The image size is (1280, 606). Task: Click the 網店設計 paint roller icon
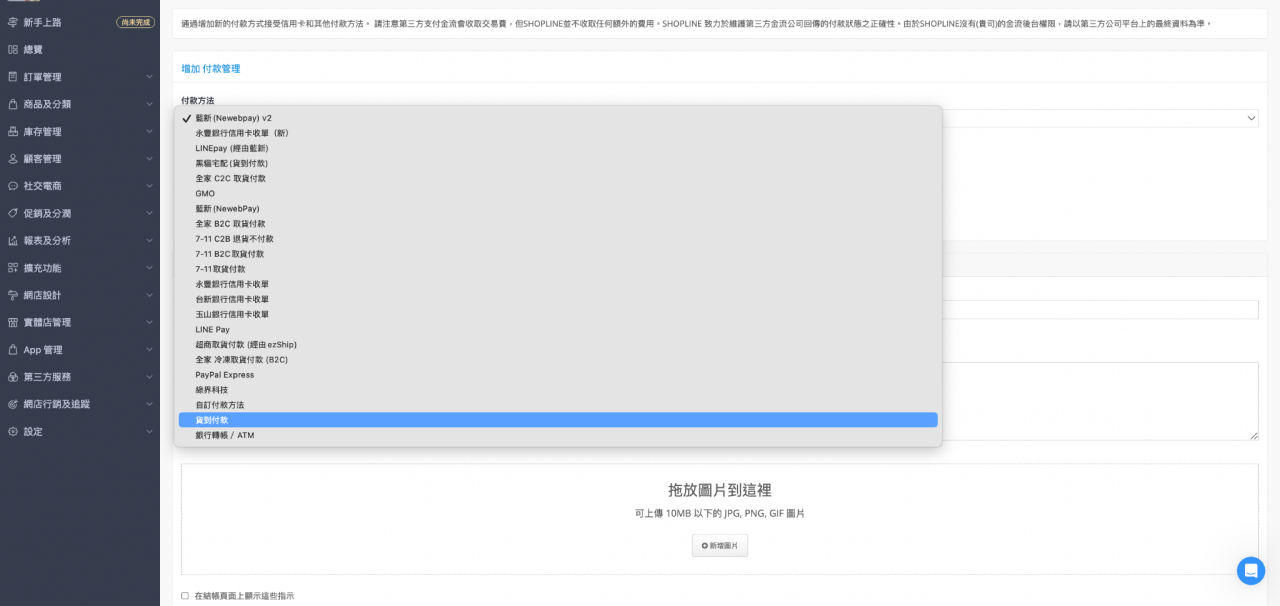(12, 295)
